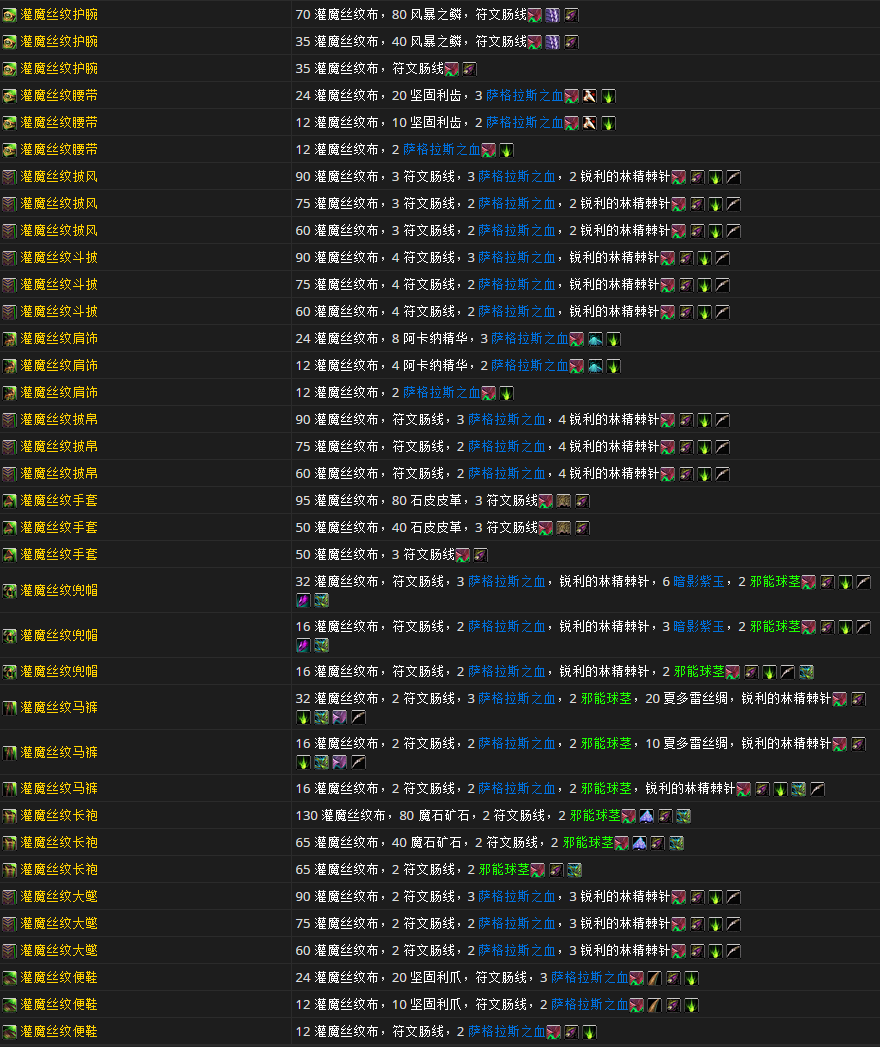Open 灌魔丝纹斗披 link in 75 灌魔丝纹布 row
The image size is (880, 1047).
[x=59, y=284]
